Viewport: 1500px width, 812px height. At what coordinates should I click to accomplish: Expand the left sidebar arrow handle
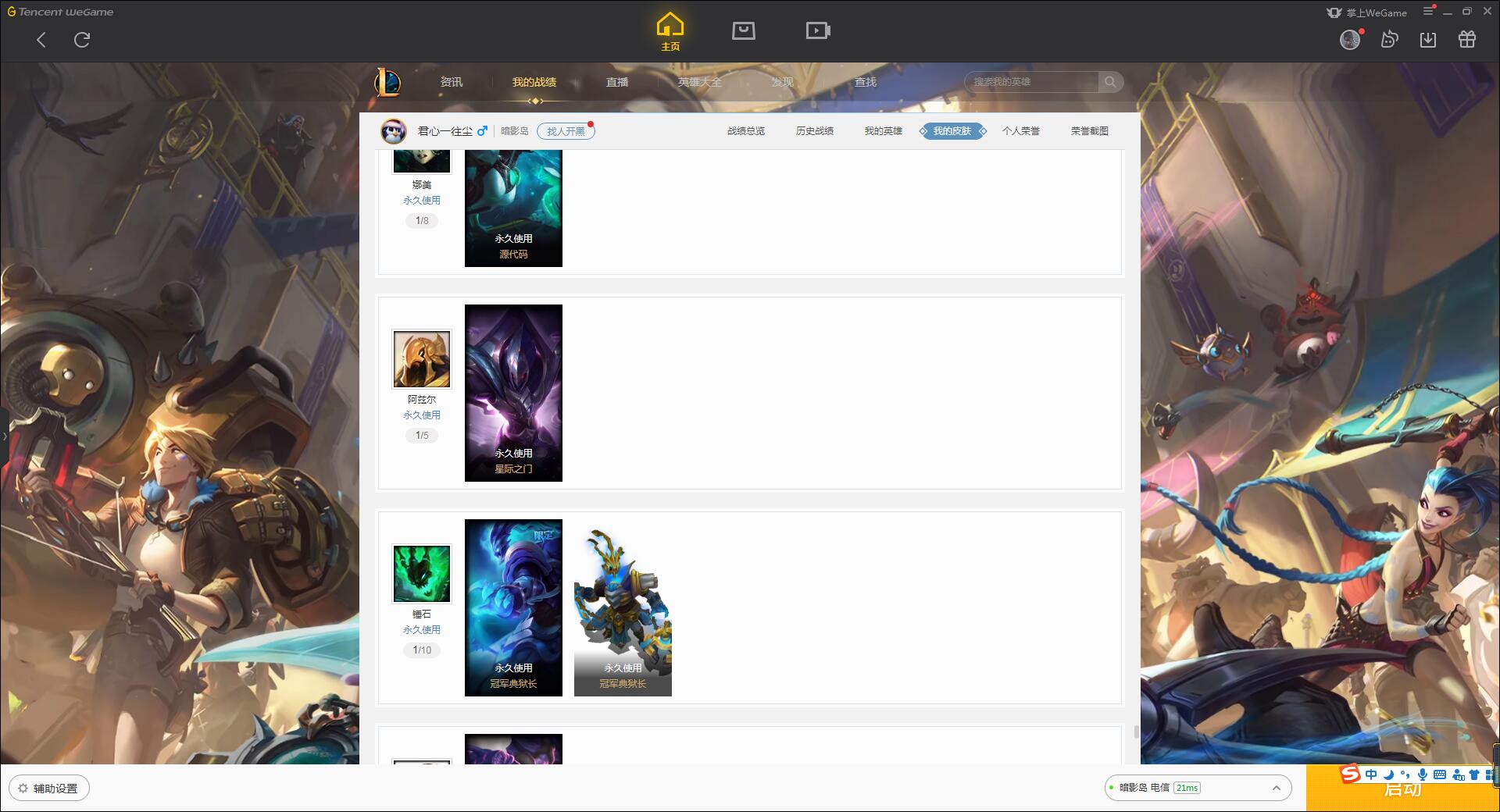[x=4, y=436]
